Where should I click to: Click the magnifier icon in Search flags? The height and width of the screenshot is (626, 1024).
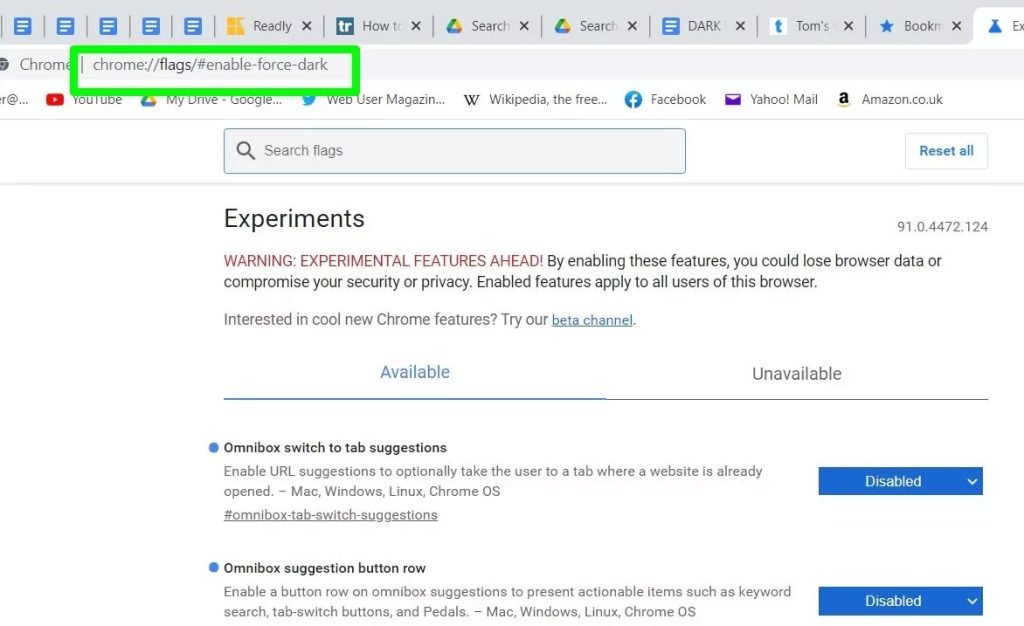246,151
